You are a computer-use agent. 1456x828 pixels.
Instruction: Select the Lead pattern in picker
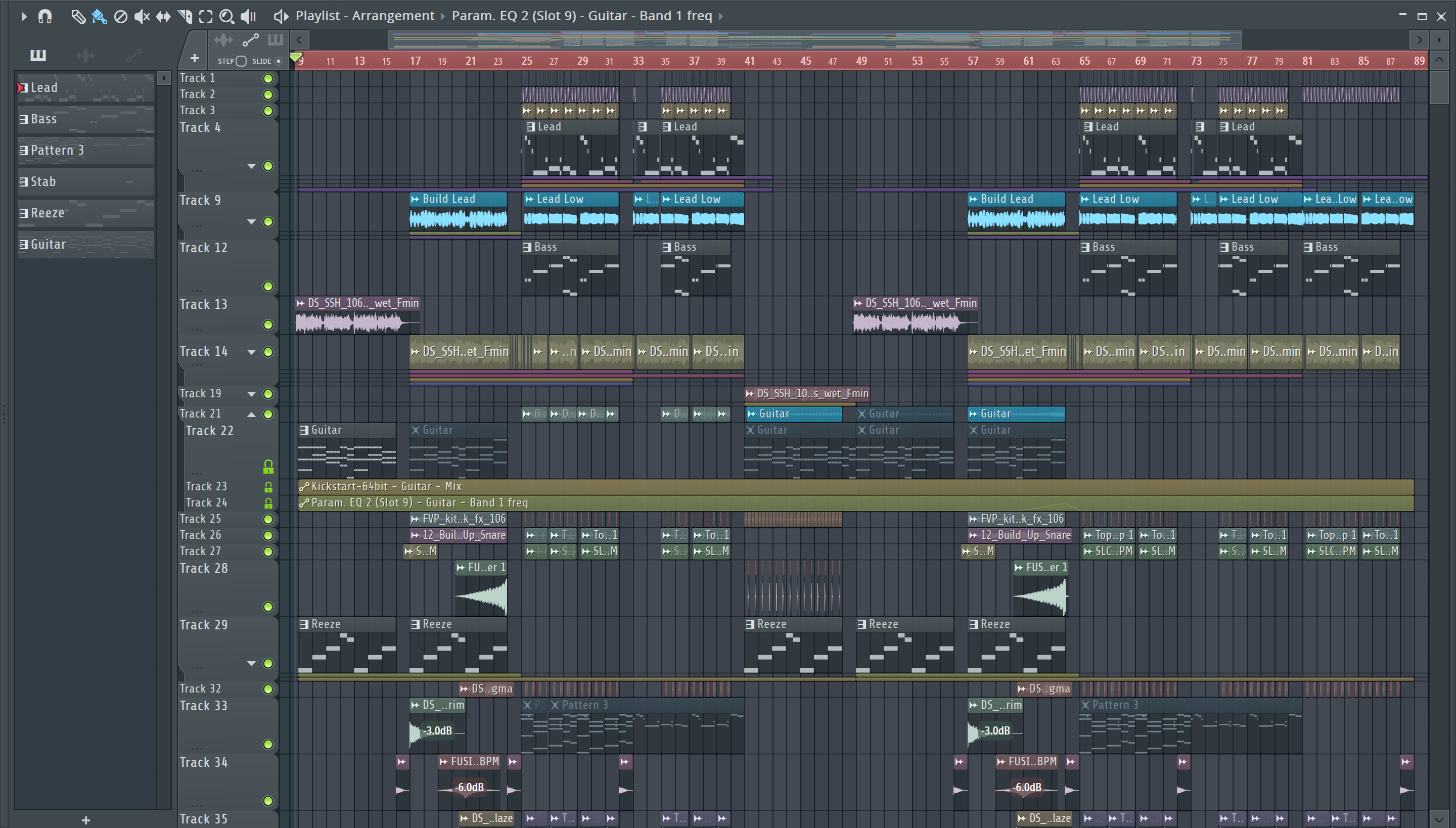pyautogui.click(x=86, y=87)
